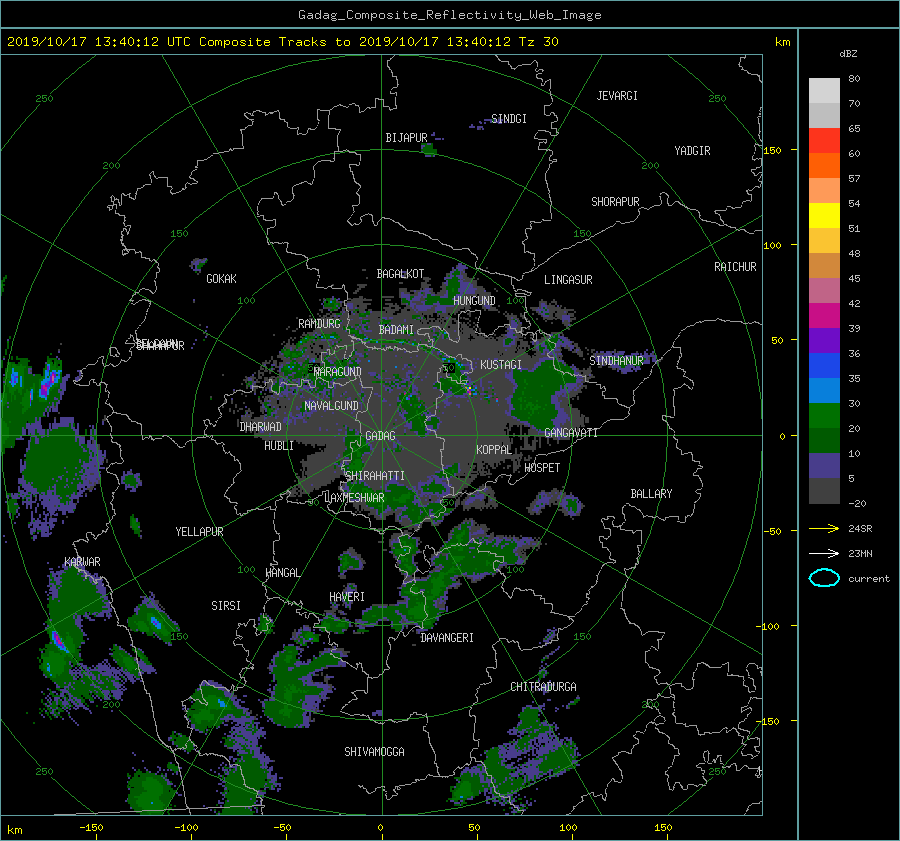Click the SINDGI city label
The height and width of the screenshot is (841, 900).
coord(509,118)
